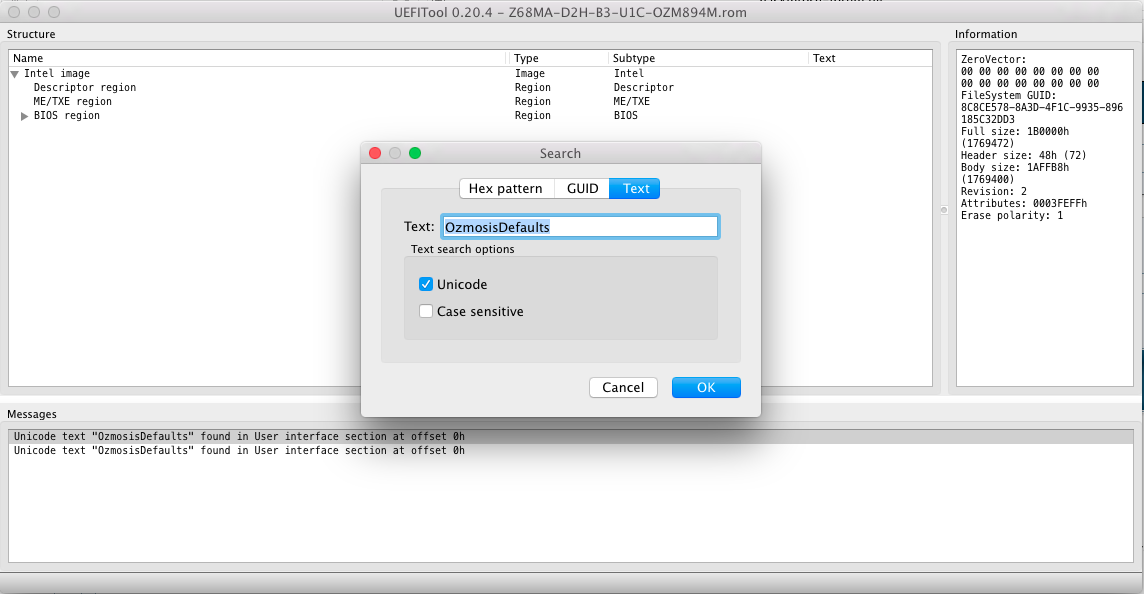Click the Descriptor subtype cell
This screenshot has width=1144, height=594.
644,88
